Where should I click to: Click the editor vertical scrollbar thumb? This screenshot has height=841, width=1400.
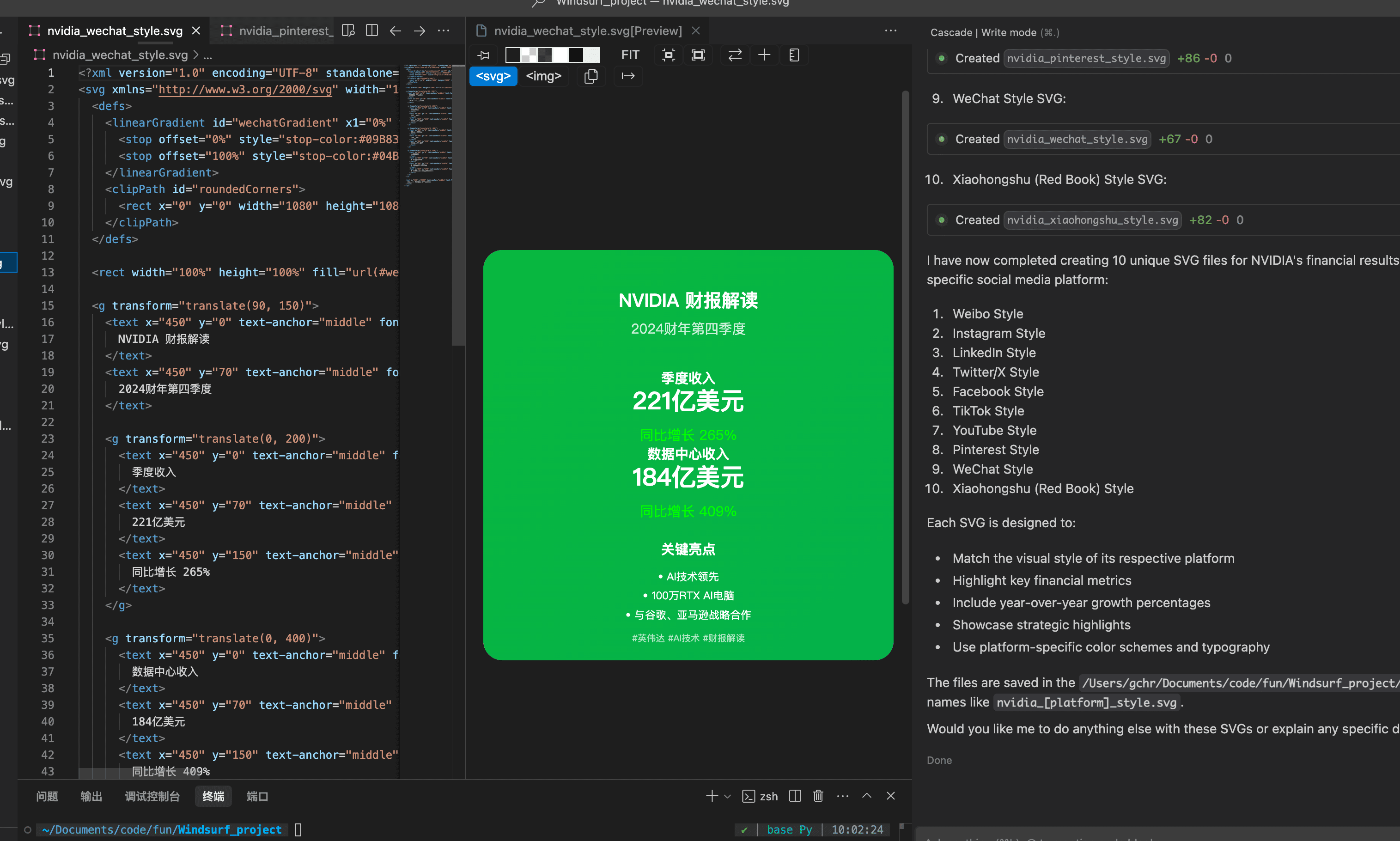[458, 205]
